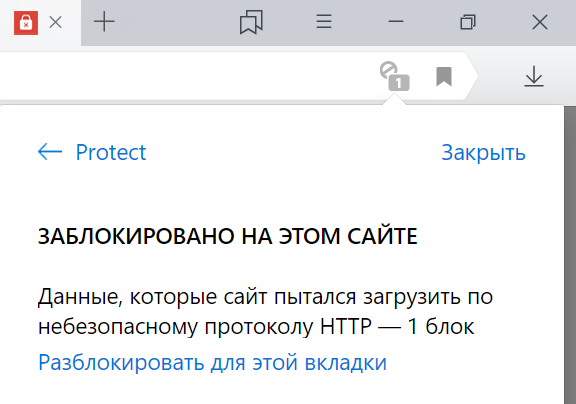Click the gray scrollbar beside the popup
The image size is (576, 404).
coord(570,255)
